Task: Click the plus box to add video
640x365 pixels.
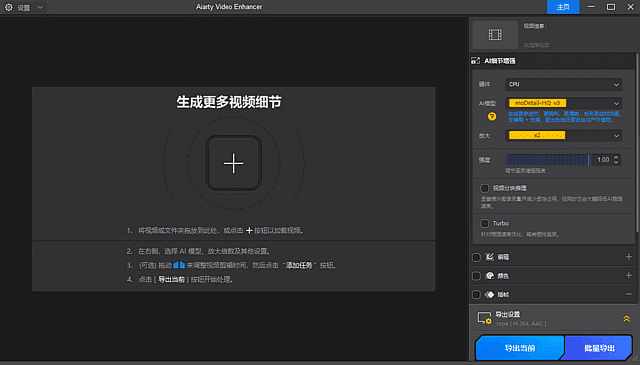Action: click(x=233, y=163)
